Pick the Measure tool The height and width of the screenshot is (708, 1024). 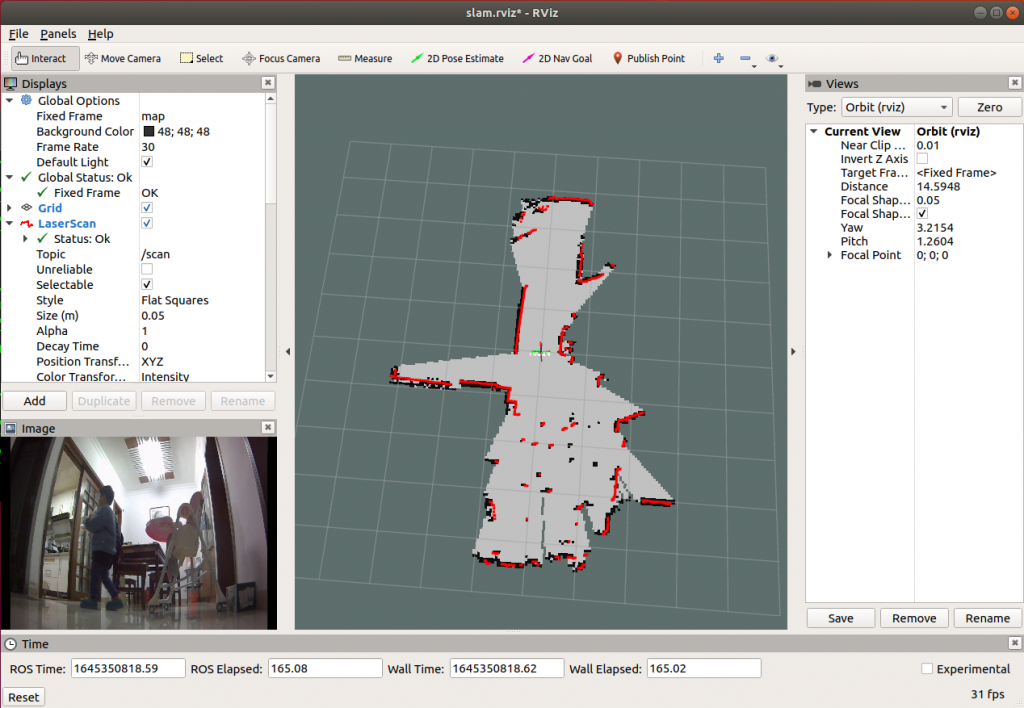coord(365,58)
